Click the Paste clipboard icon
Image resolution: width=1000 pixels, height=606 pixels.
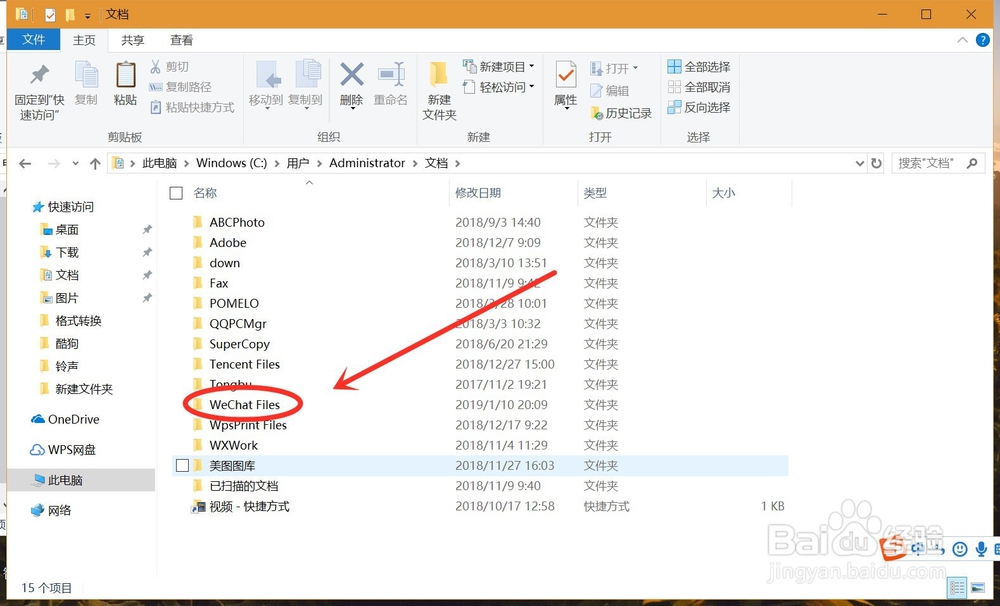126,75
